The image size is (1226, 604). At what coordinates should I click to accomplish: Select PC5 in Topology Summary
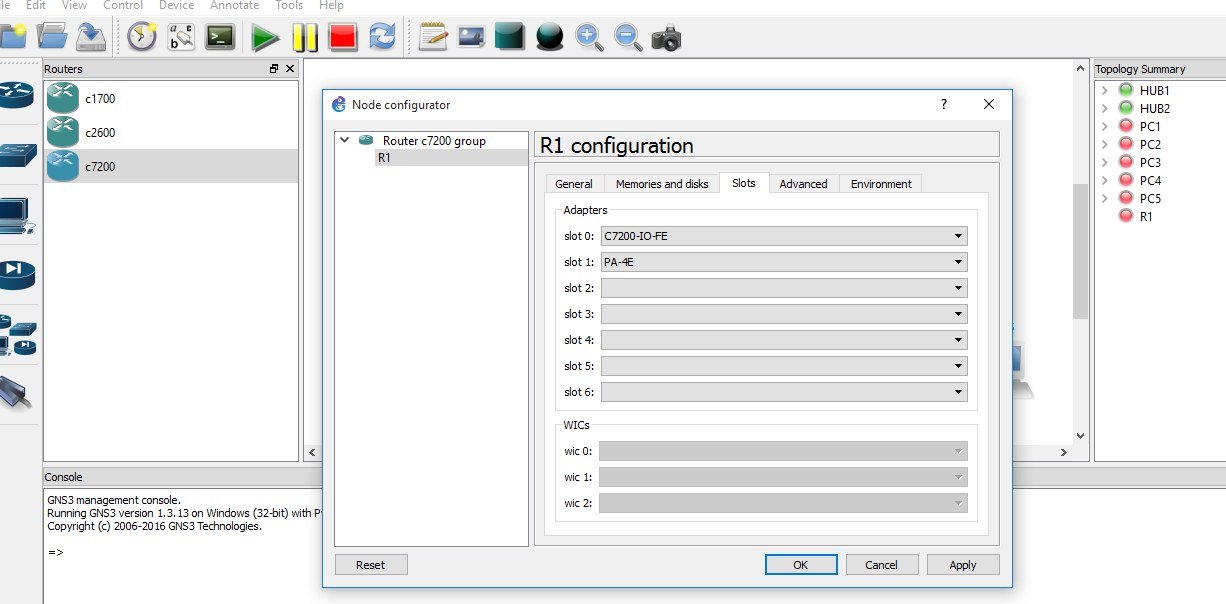pyautogui.click(x=1150, y=198)
